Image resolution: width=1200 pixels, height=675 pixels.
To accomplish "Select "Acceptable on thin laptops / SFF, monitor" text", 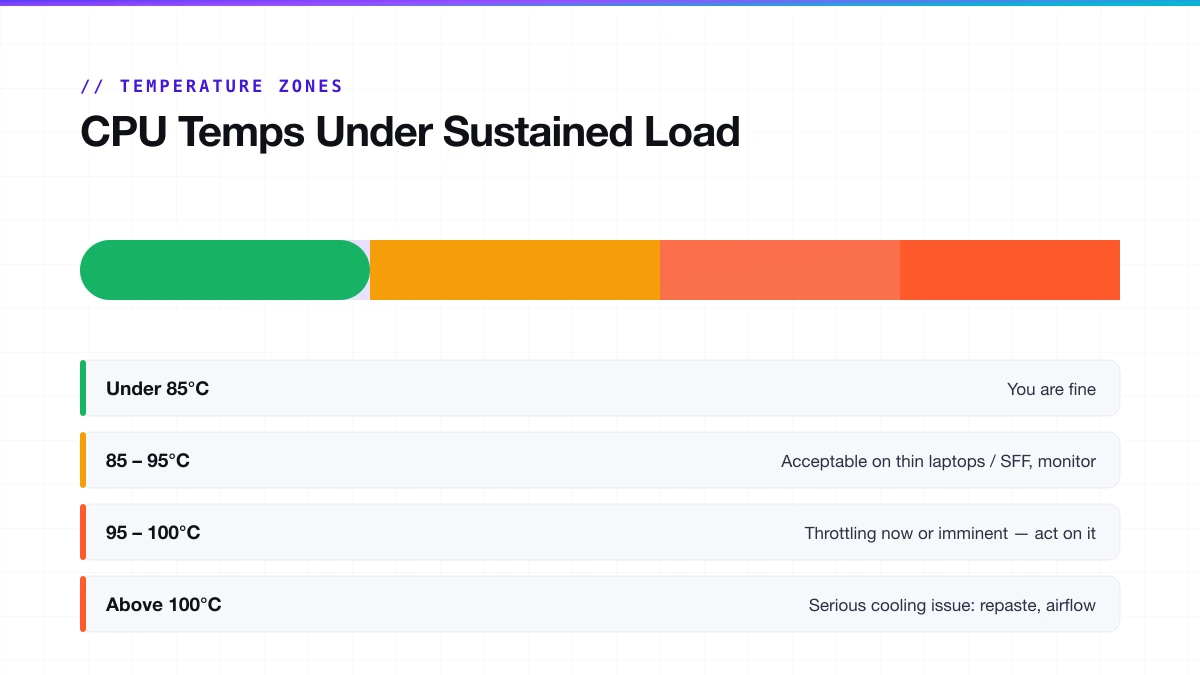I will 938,461.
